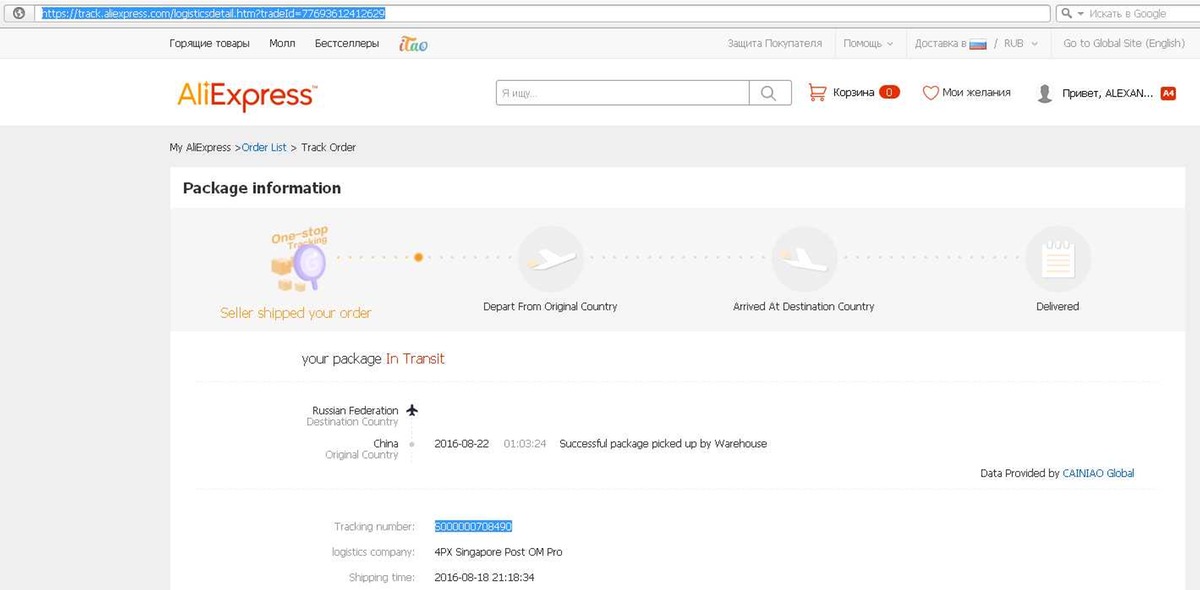Go to Global Site (English)

tap(1123, 44)
